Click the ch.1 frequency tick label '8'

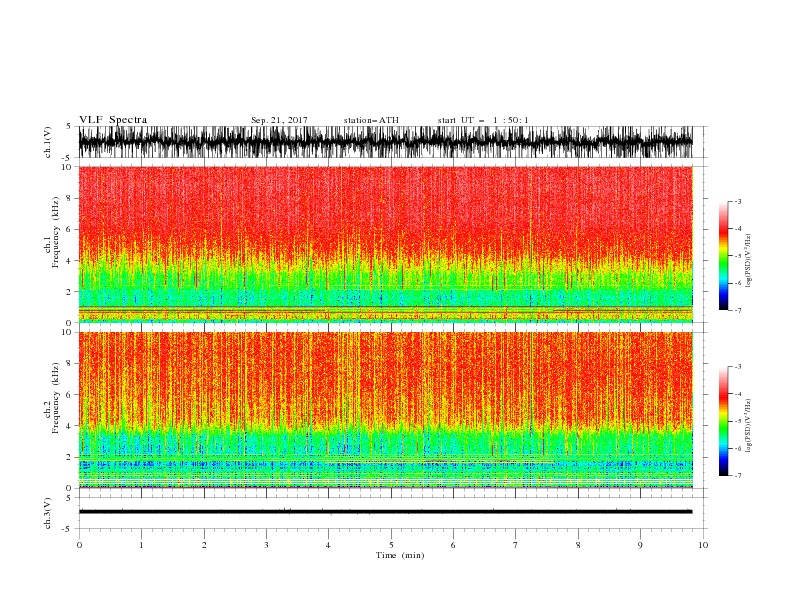click(x=69, y=198)
